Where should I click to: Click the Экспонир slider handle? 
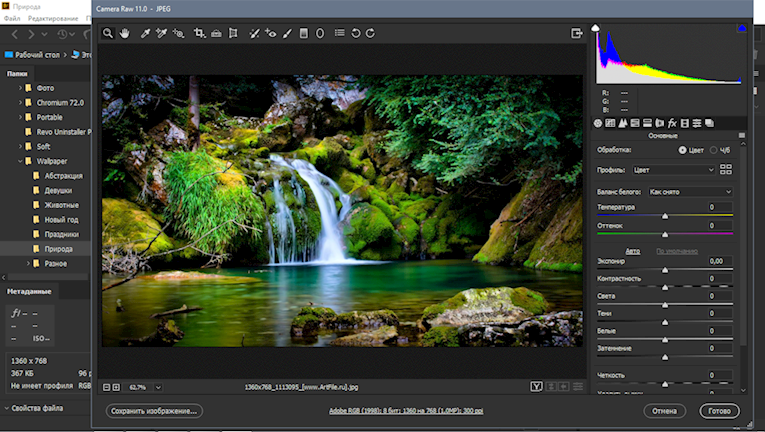click(x=665, y=270)
